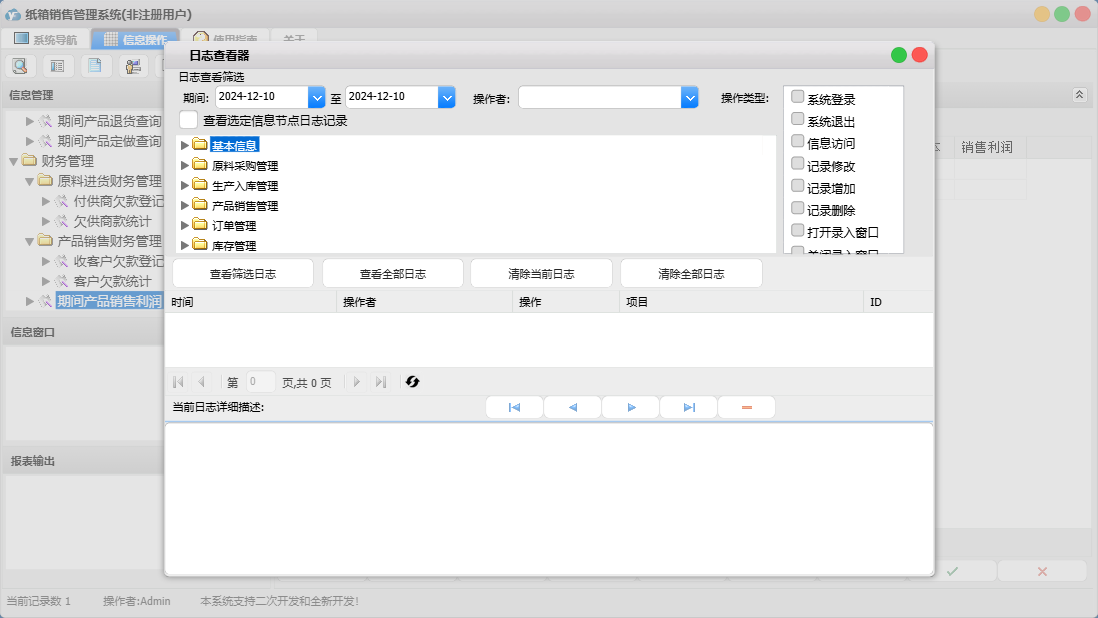Select the 库存管理 folder in tree

pyautogui.click(x=234, y=246)
